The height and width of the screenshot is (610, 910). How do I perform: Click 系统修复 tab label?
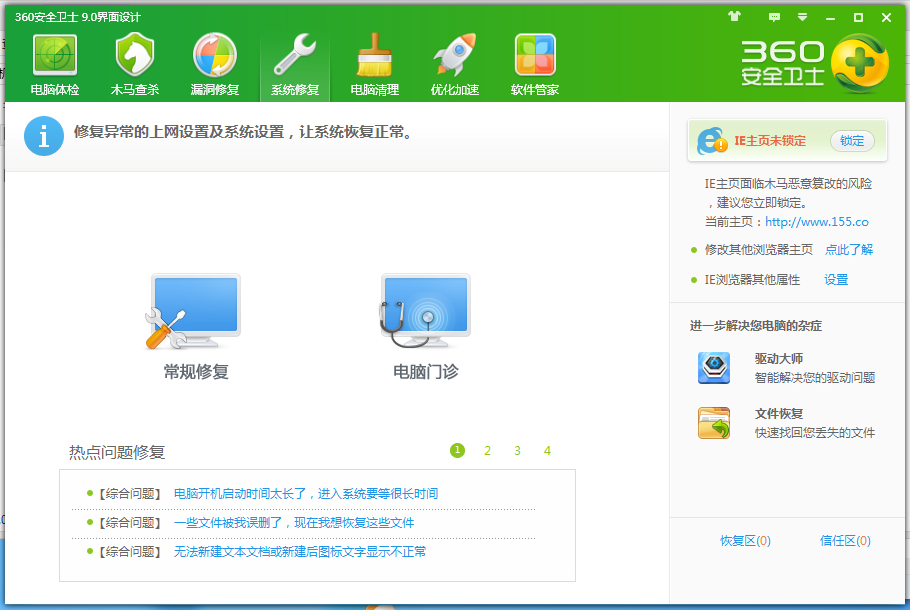click(x=295, y=90)
